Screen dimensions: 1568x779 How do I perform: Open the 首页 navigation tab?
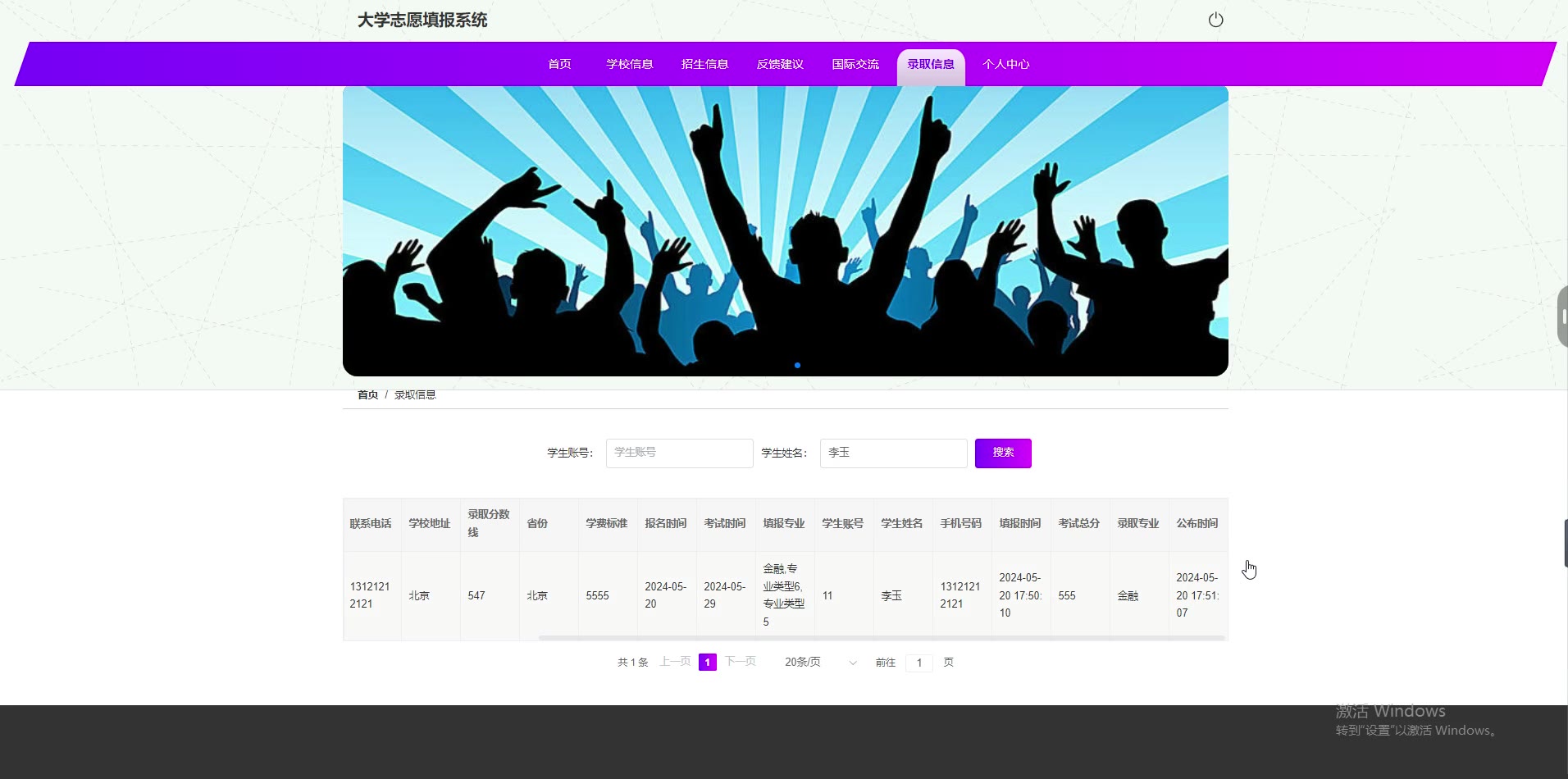(559, 64)
